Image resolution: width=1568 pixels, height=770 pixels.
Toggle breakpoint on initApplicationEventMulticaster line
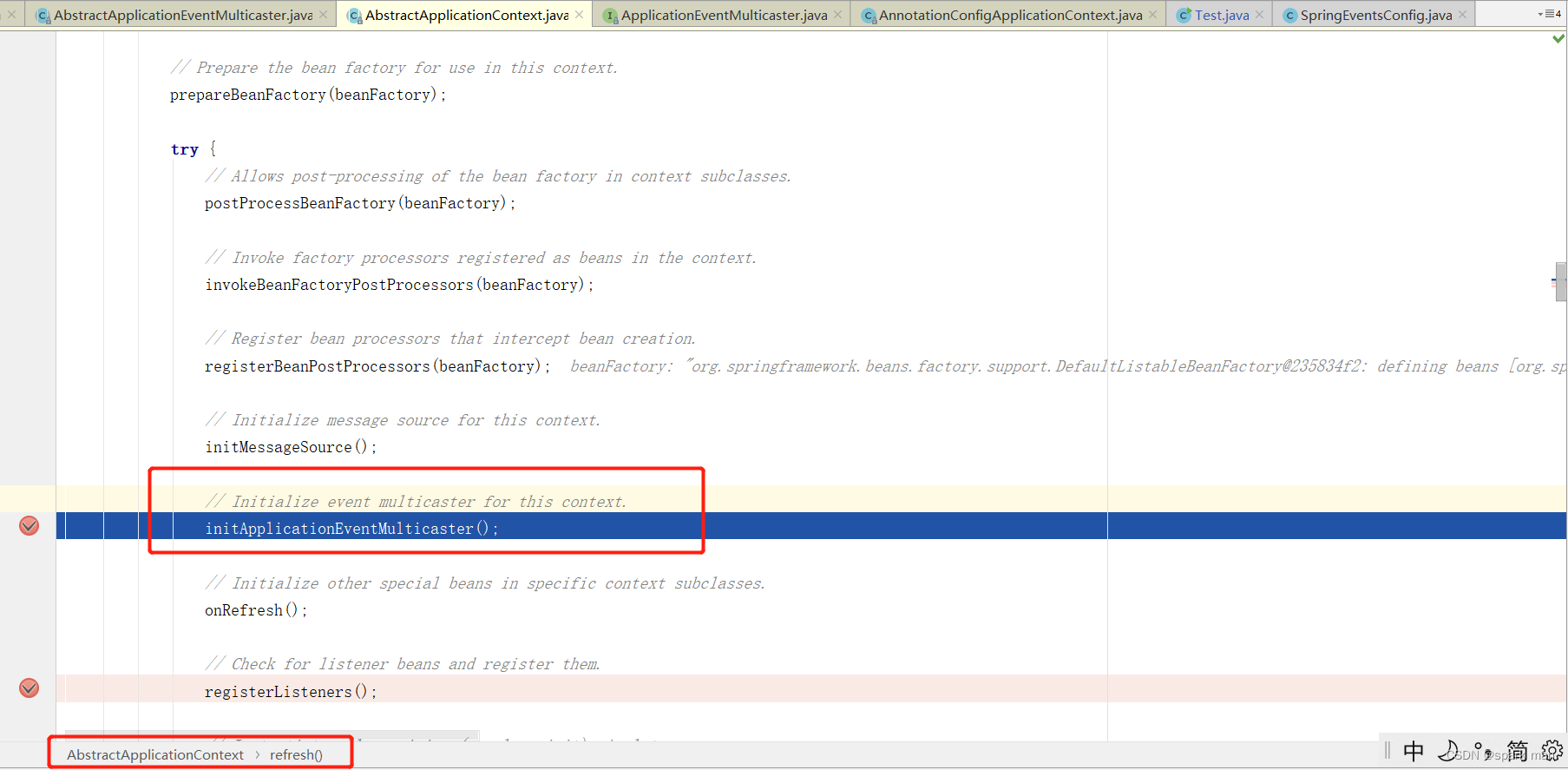click(29, 525)
